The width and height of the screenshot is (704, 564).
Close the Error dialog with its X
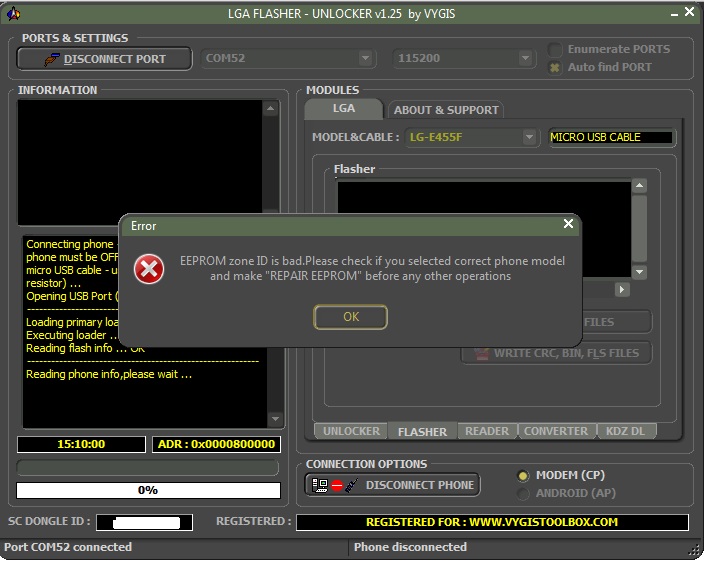point(568,224)
